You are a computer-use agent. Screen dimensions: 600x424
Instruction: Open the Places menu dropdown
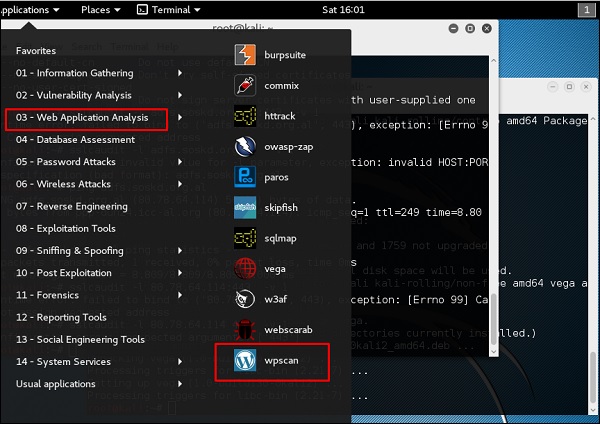click(x=101, y=10)
